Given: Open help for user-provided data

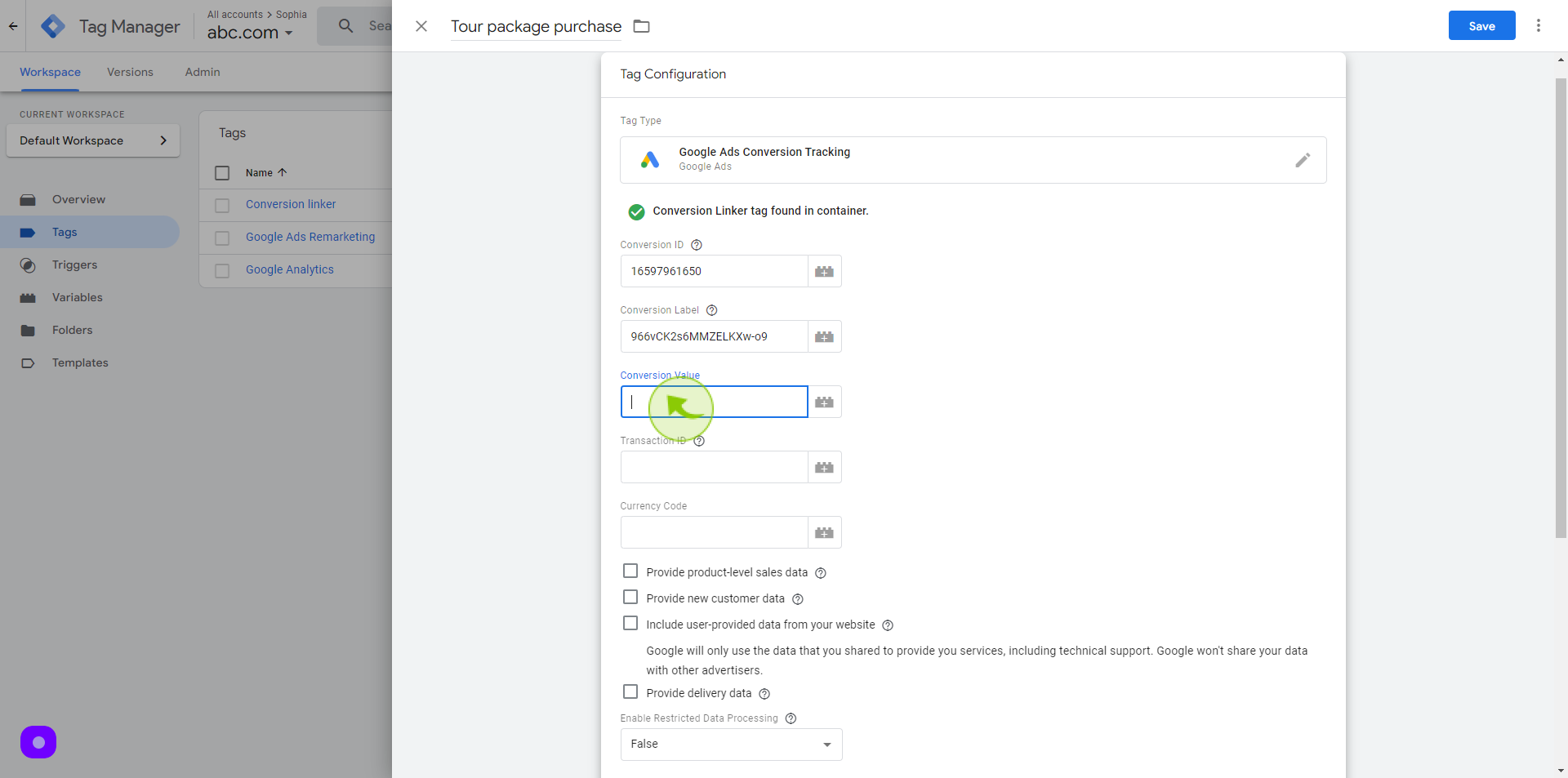Looking at the screenshot, I should 888,625.
